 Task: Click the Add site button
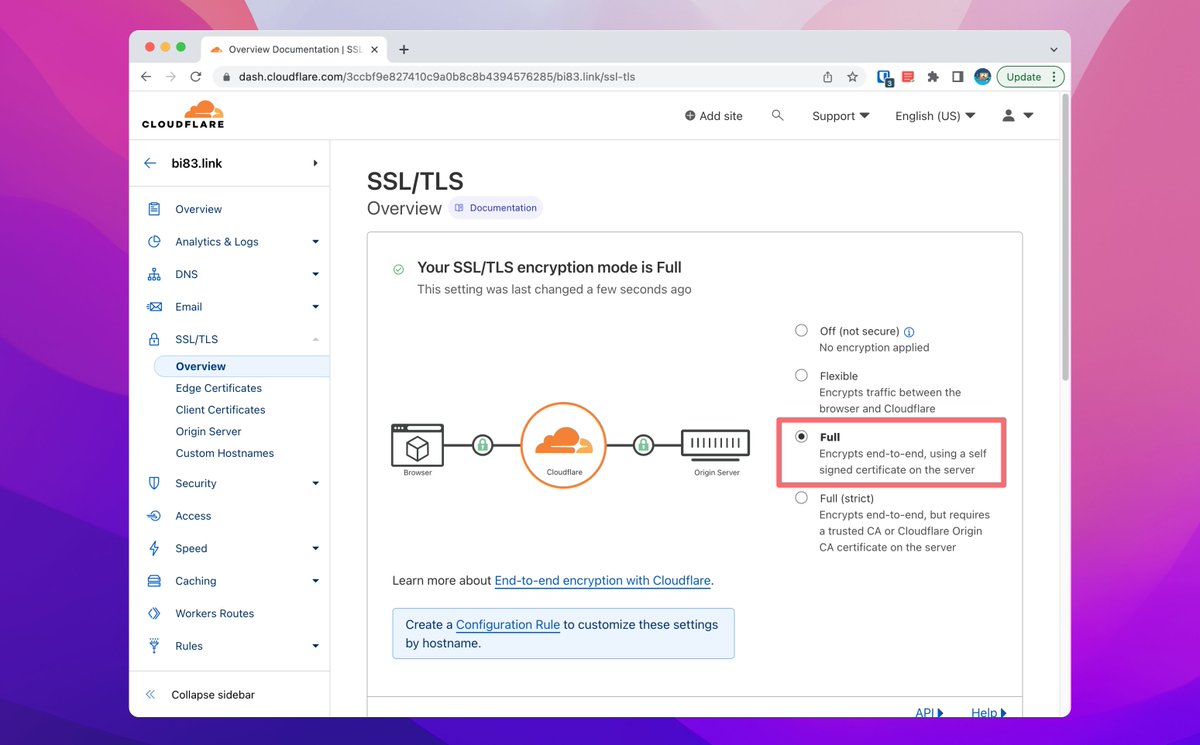pyautogui.click(x=713, y=116)
